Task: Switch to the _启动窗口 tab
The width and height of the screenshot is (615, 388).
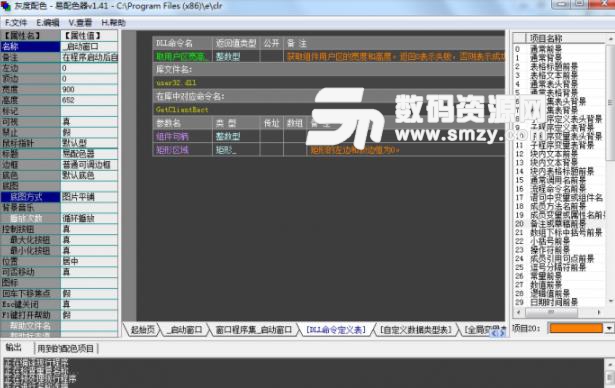Action: point(184,330)
